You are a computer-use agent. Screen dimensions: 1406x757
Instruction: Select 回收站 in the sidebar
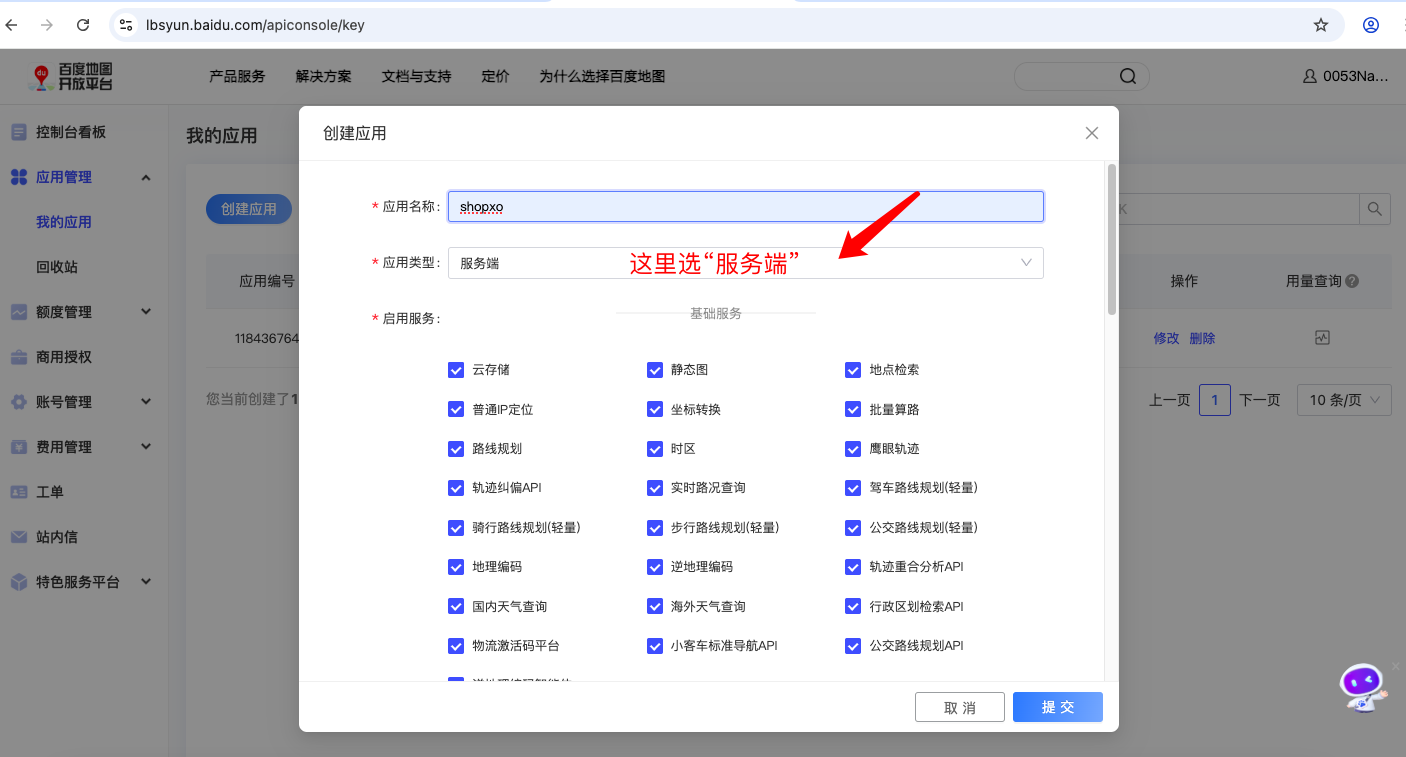(57, 267)
